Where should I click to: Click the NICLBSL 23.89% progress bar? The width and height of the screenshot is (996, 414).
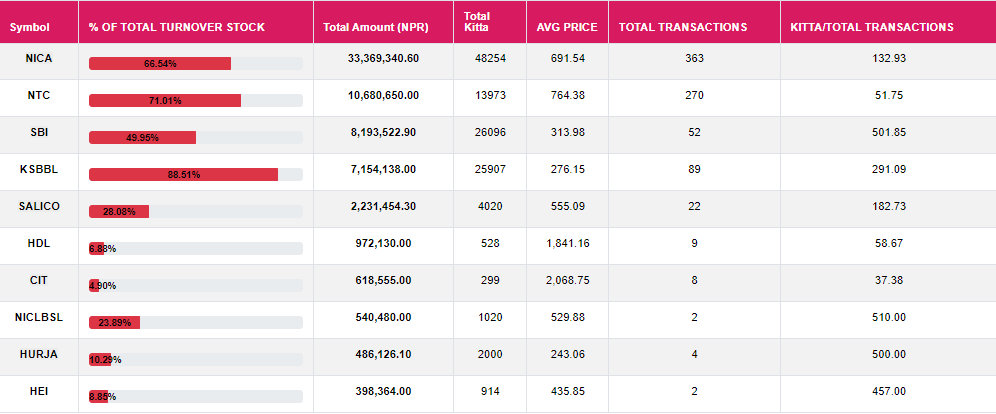click(196, 323)
